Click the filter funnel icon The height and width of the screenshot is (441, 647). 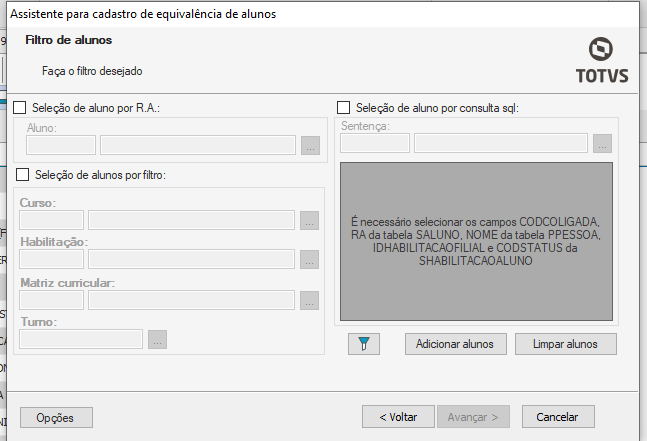pyautogui.click(x=365, y=344)
